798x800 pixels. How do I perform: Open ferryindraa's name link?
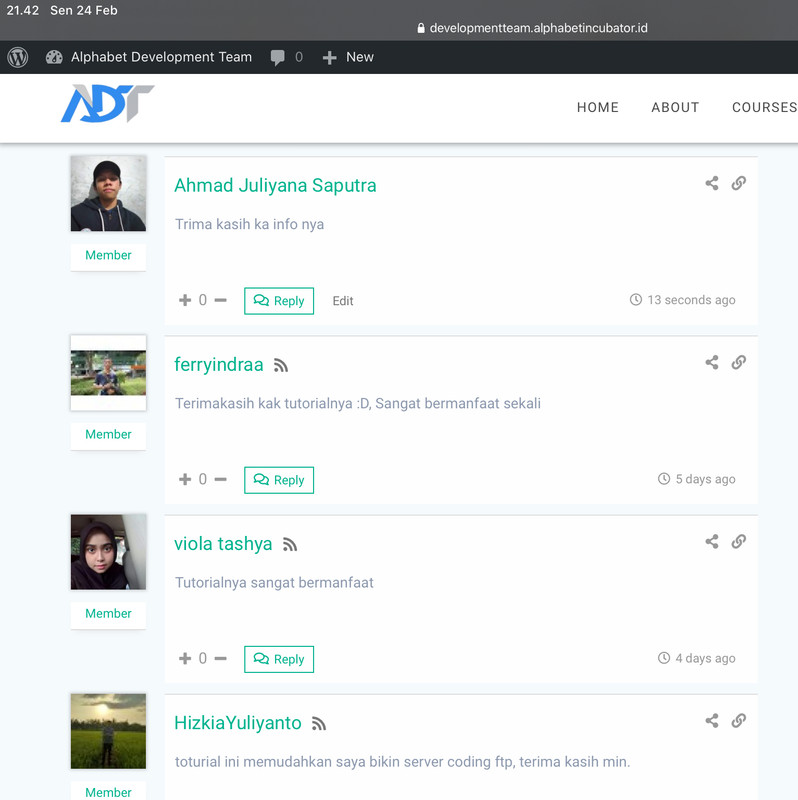(218, 365)
